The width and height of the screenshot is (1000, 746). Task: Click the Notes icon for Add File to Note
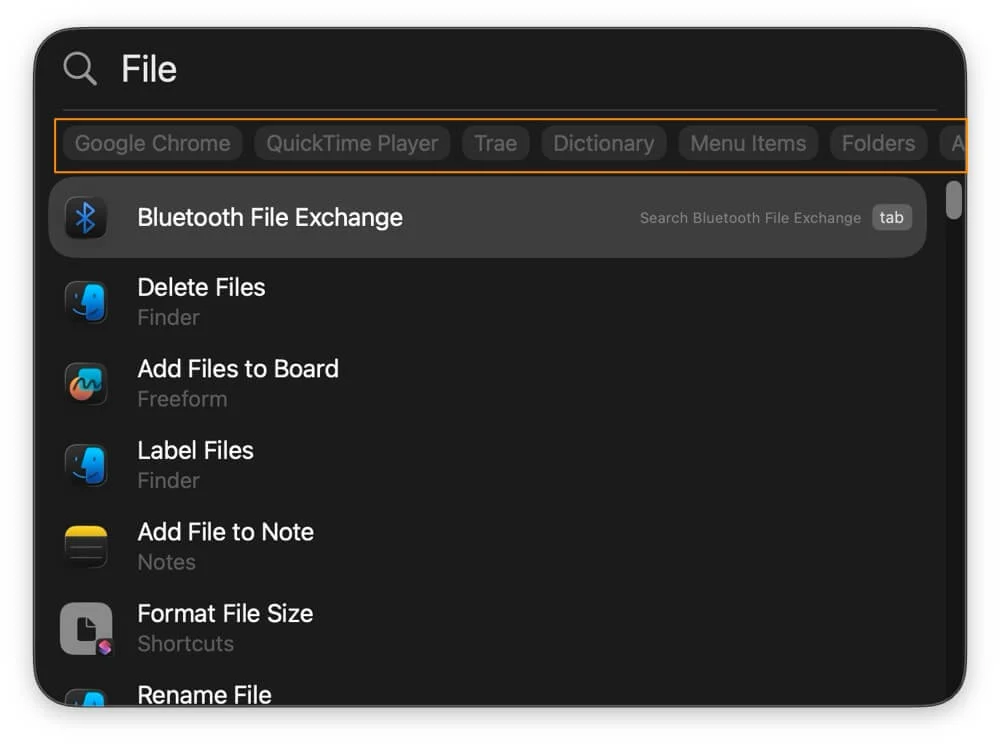pyautogui.click(x=86, y=546)
